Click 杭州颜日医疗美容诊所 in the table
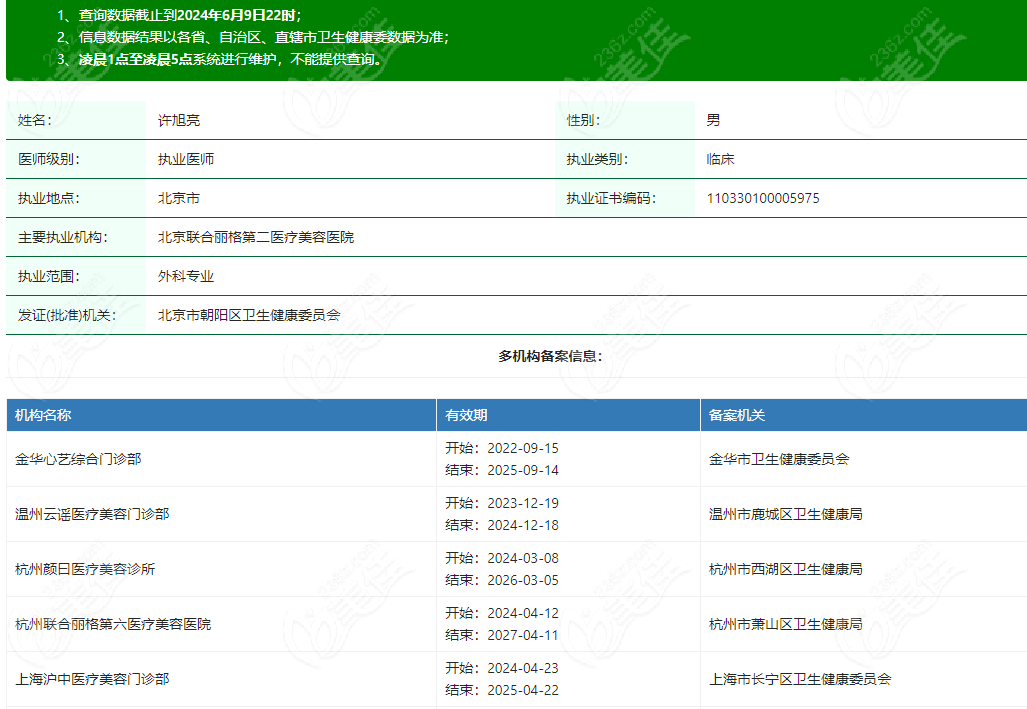Image resolution: width=1027 pixels, height=709 pixels. (x=85, y=569)
